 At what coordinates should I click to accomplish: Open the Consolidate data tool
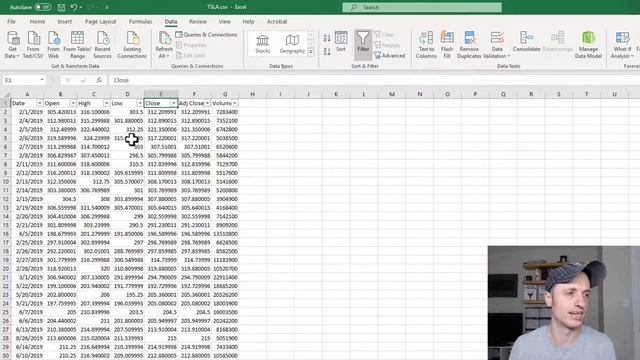pyautogui.click(x=527, y=41)
